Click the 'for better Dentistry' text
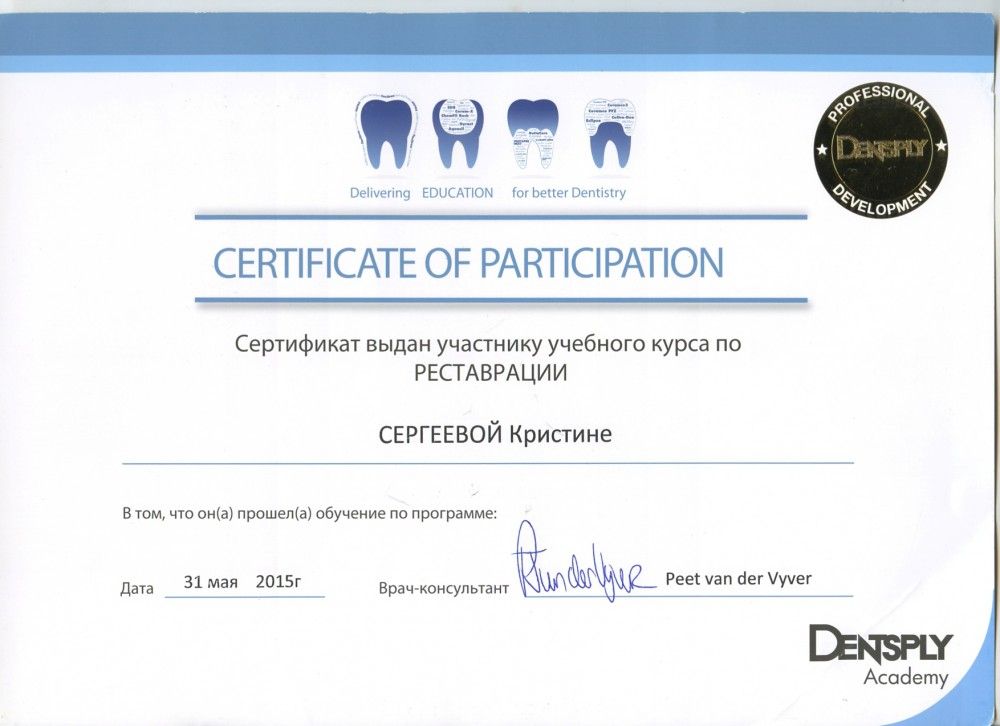The image size is (1000, 726). pyautogui.click(x=568, y=193)
